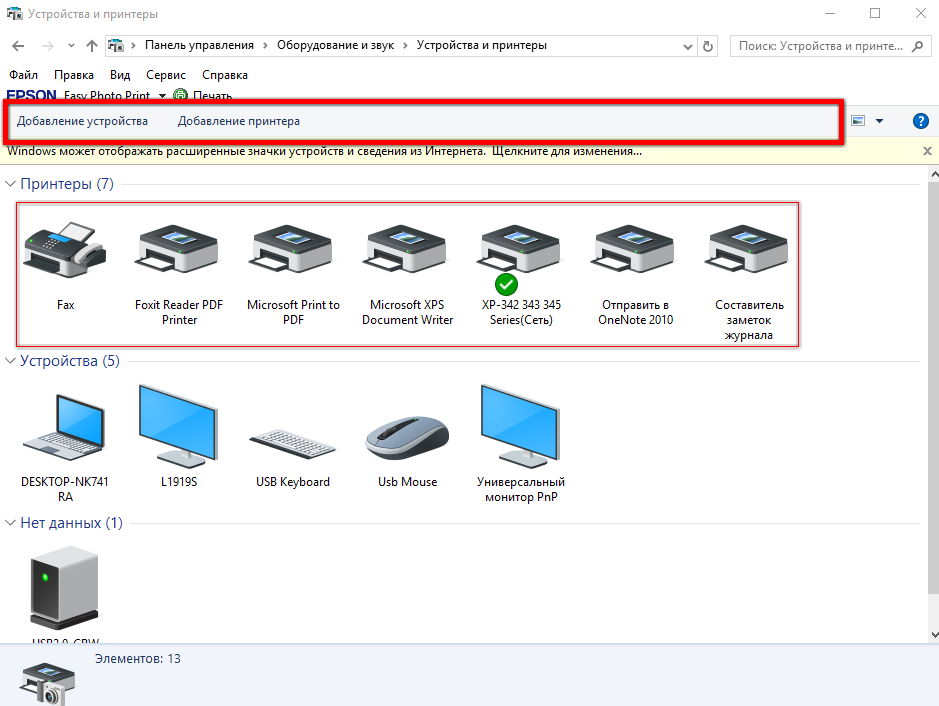
Task: Click the Easy Photo Print toolbar label
Action: [107, 95]
